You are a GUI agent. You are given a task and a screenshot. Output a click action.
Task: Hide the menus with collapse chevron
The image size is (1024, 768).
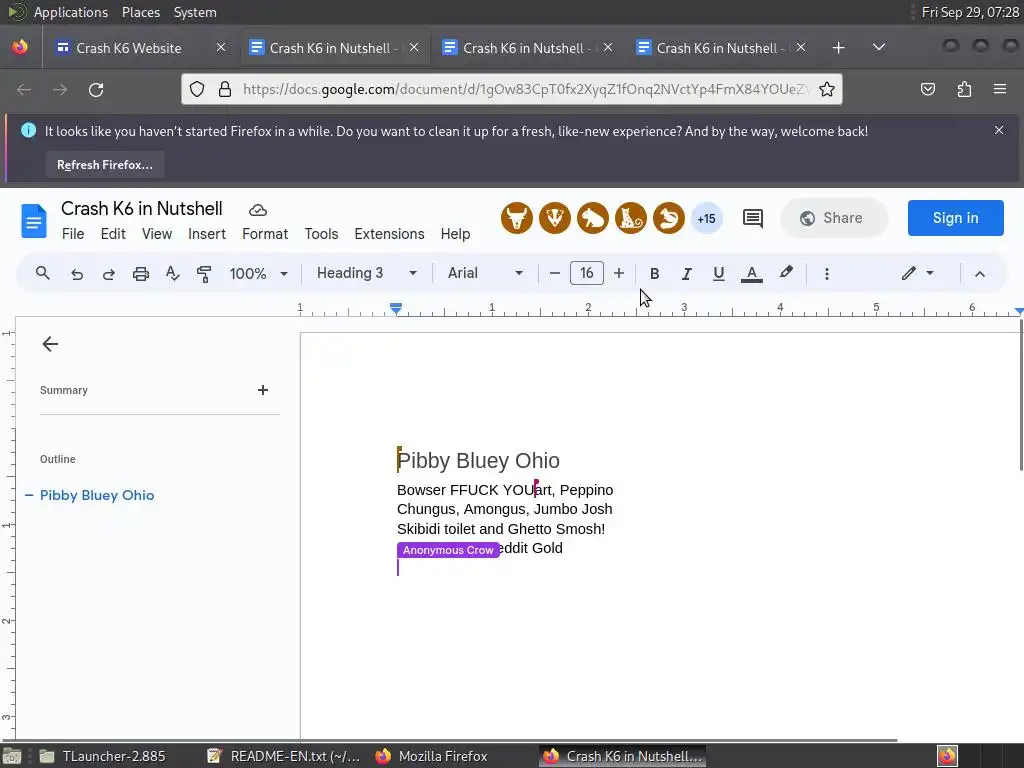980,274
